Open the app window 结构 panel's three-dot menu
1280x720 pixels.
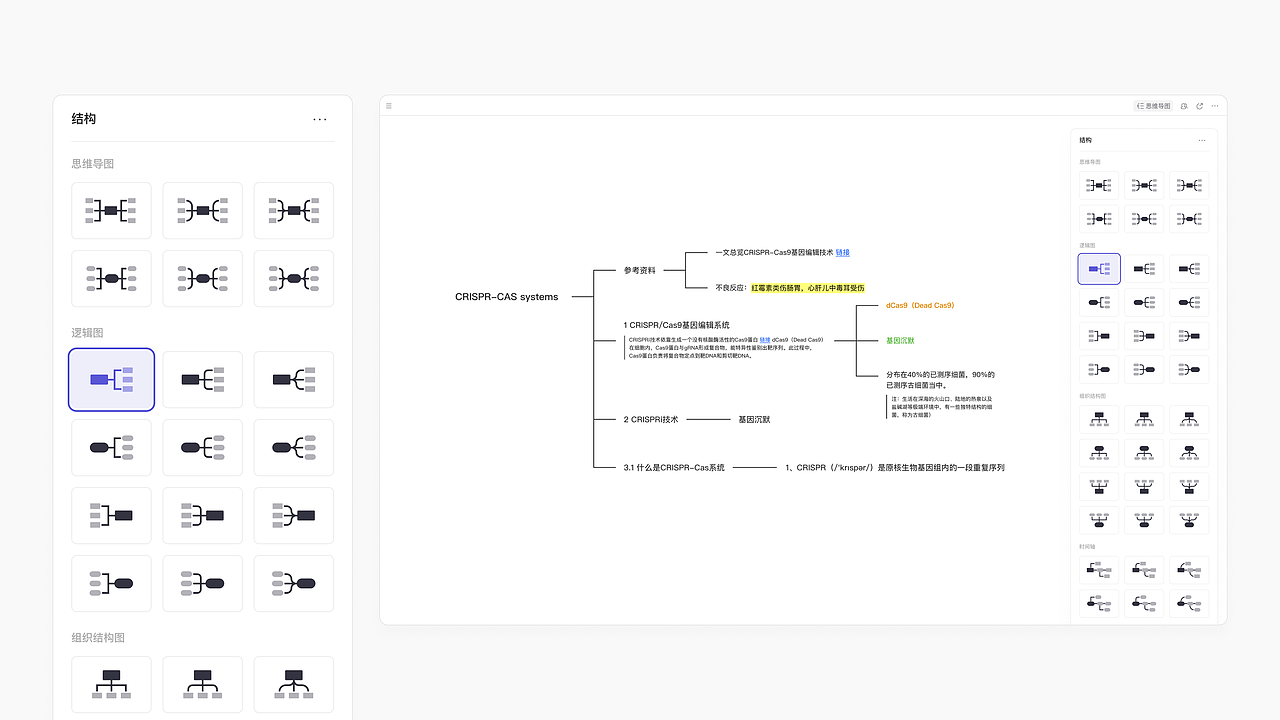click(1202, 140)
